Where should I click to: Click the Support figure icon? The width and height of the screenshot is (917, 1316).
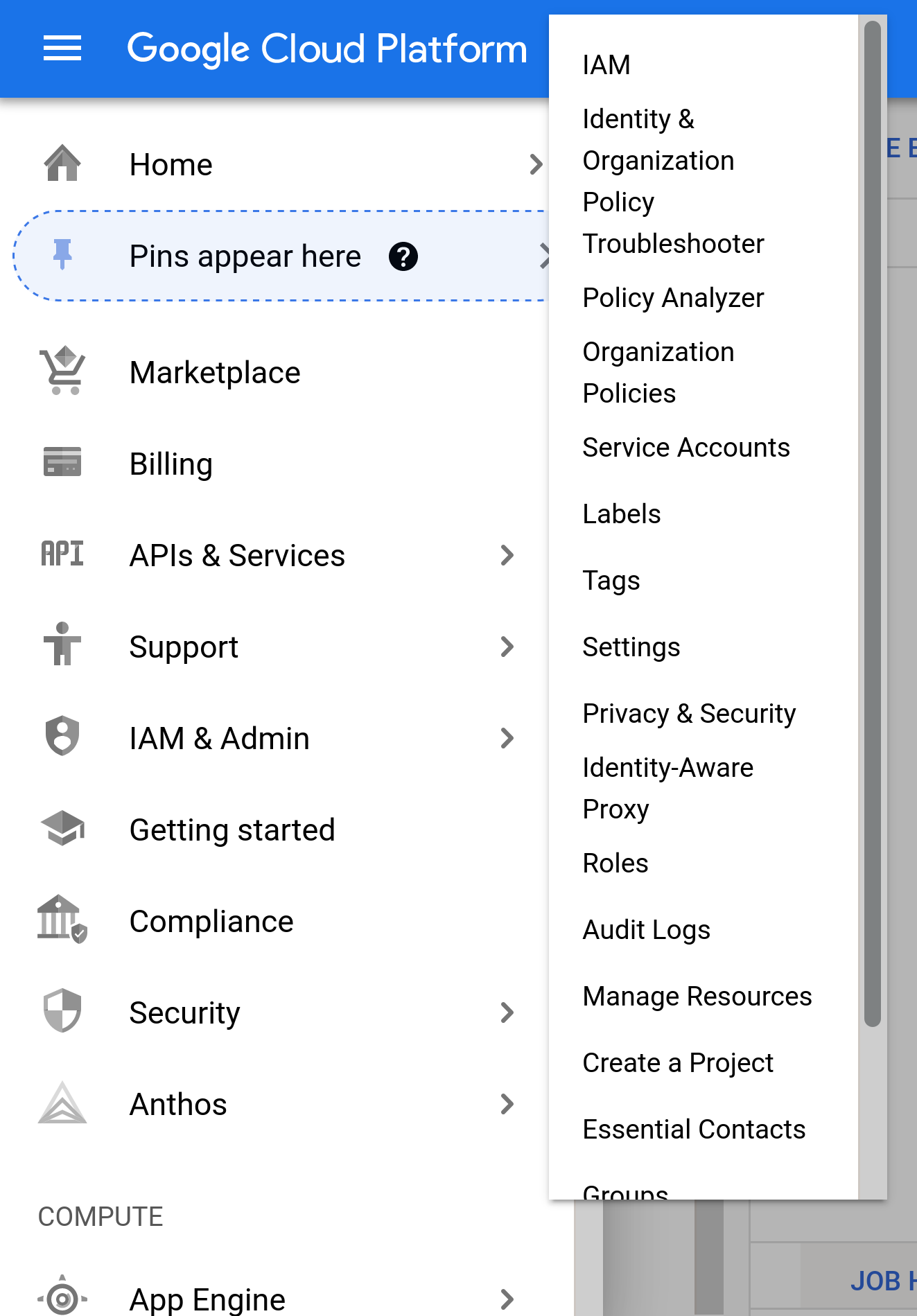[62, 646]
